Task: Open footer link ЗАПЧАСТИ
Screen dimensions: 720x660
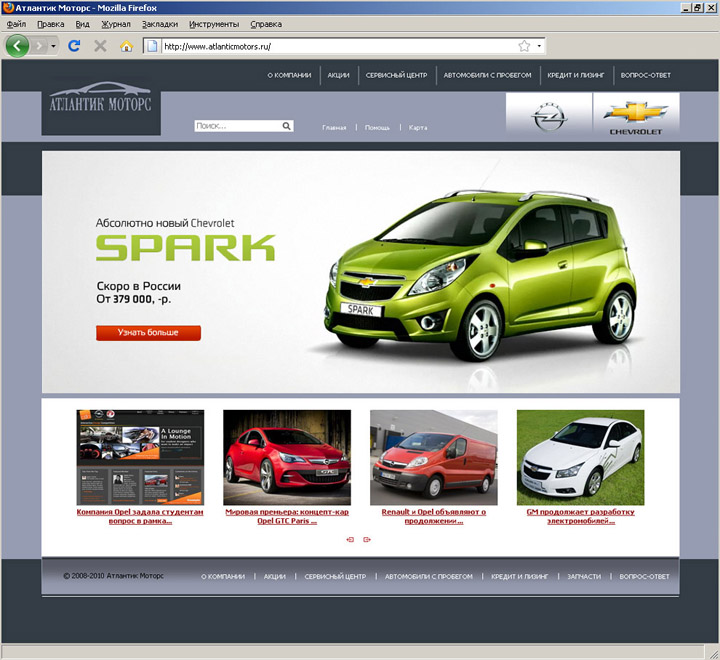Action: point(584,576)
